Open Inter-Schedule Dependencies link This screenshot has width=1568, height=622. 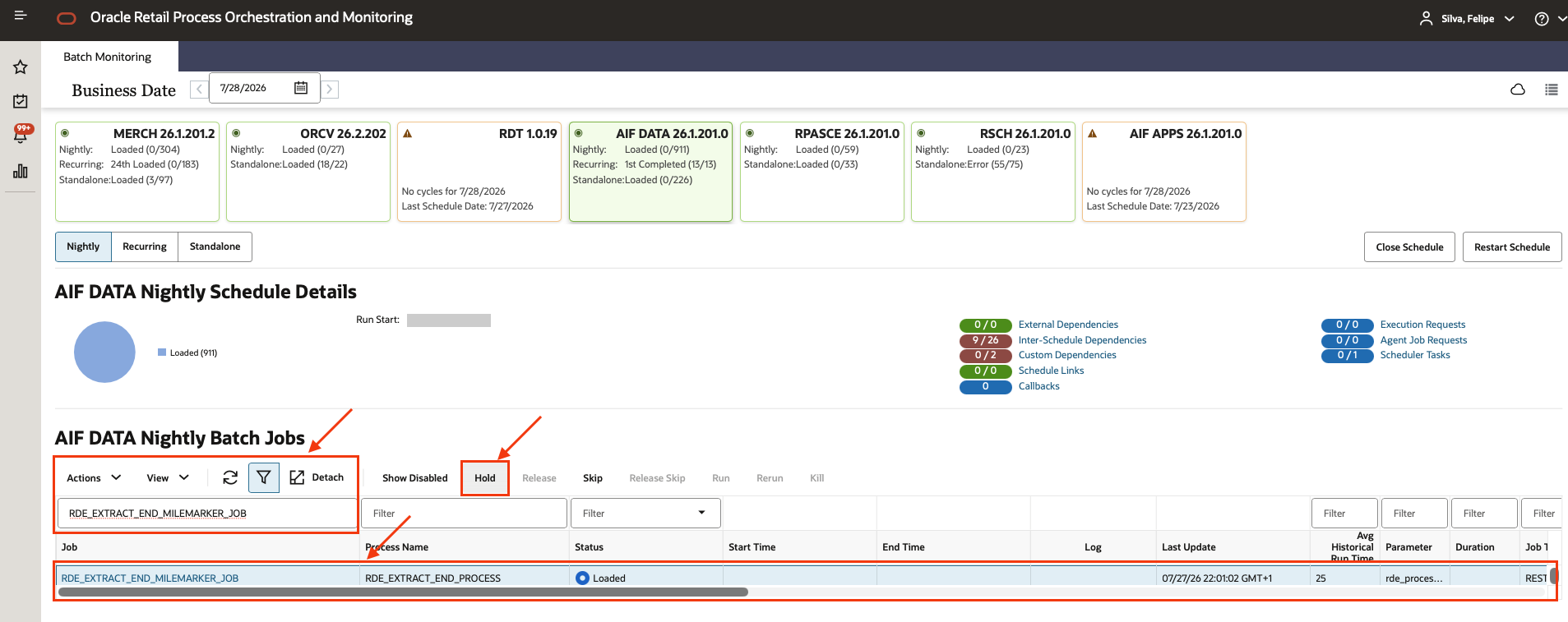click(x=1082, y=340)
